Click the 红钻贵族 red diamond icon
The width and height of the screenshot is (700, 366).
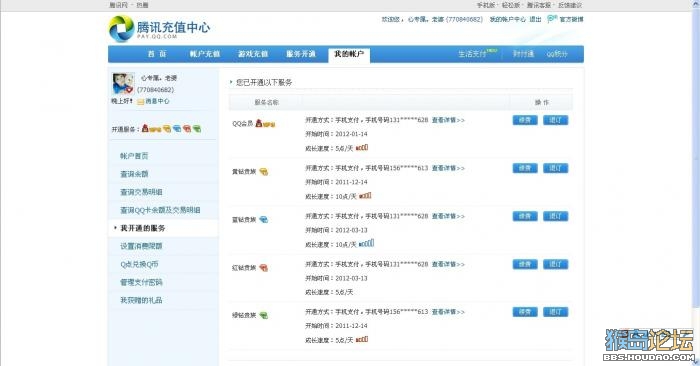(263, 268)
